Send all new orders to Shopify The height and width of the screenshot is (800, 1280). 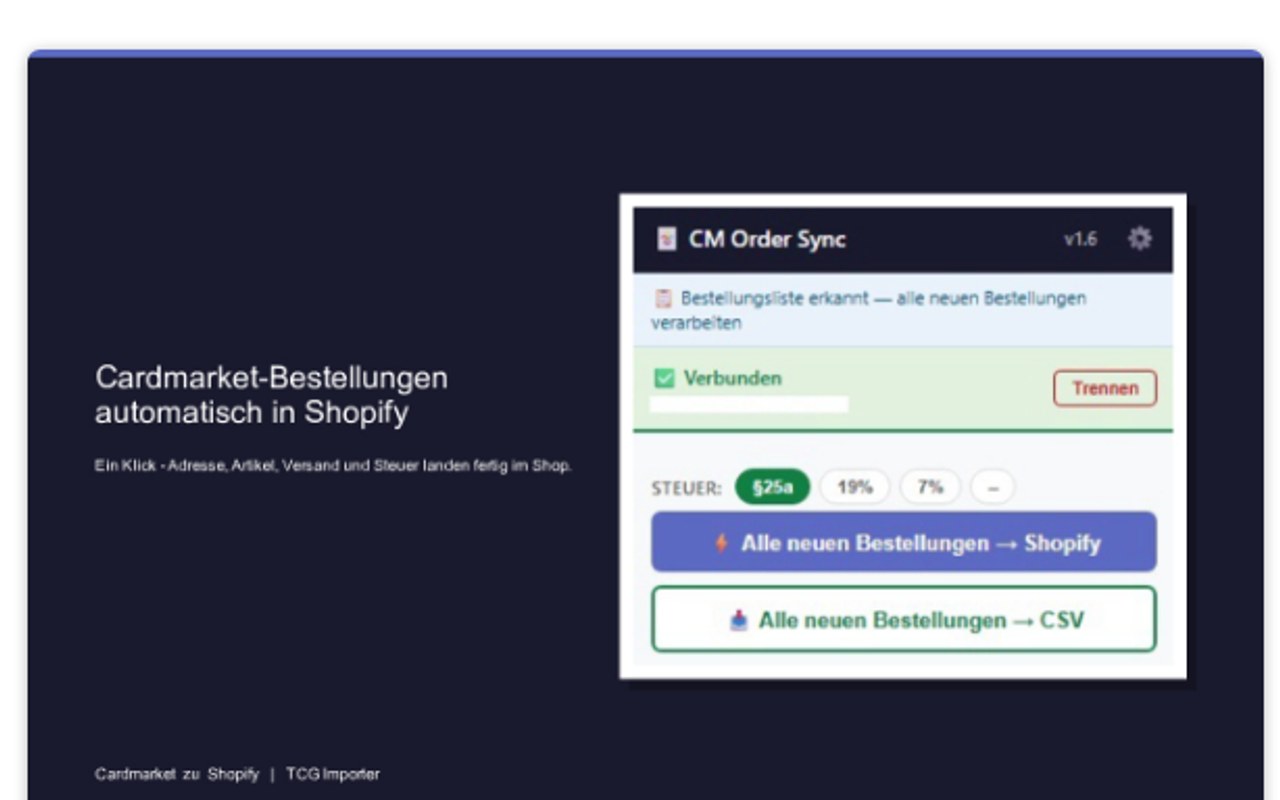904,542
